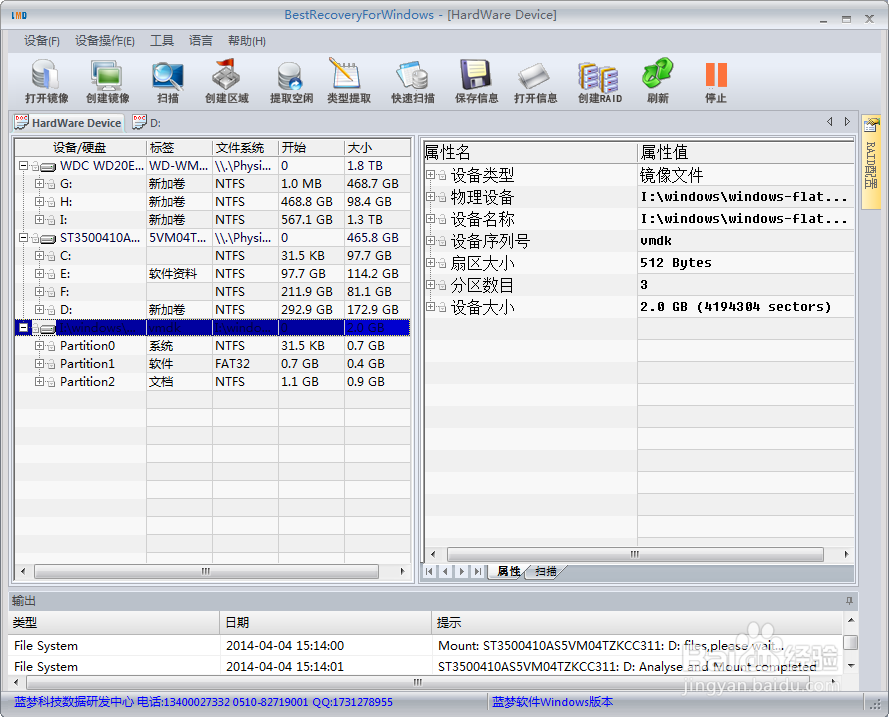The height and width of the screenshot is (717, 889).
Task: Open image with 打开镜像 toolbar icon
Action: [x=46, y=82]
